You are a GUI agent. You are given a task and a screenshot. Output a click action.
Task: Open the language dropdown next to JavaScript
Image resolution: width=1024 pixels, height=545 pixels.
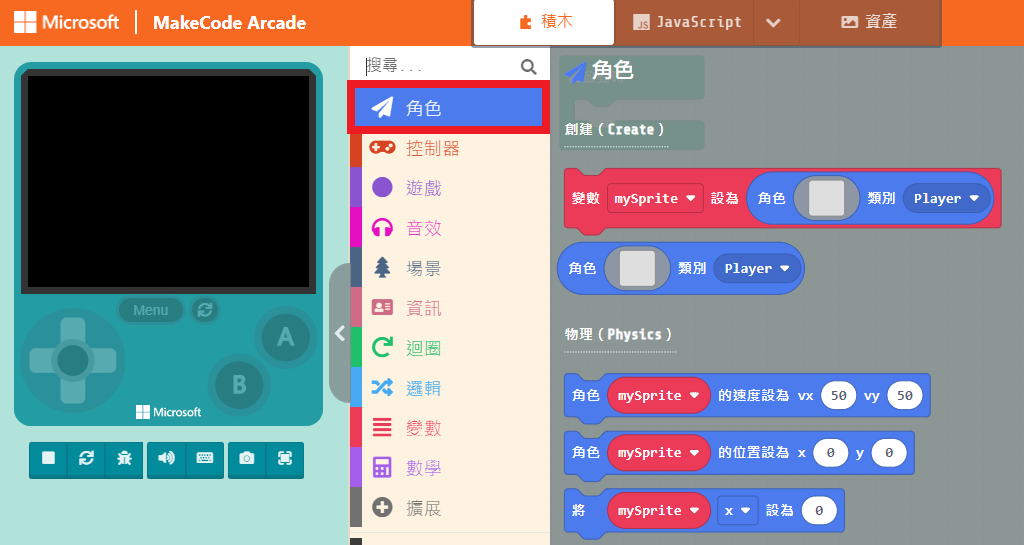[774, 22]
